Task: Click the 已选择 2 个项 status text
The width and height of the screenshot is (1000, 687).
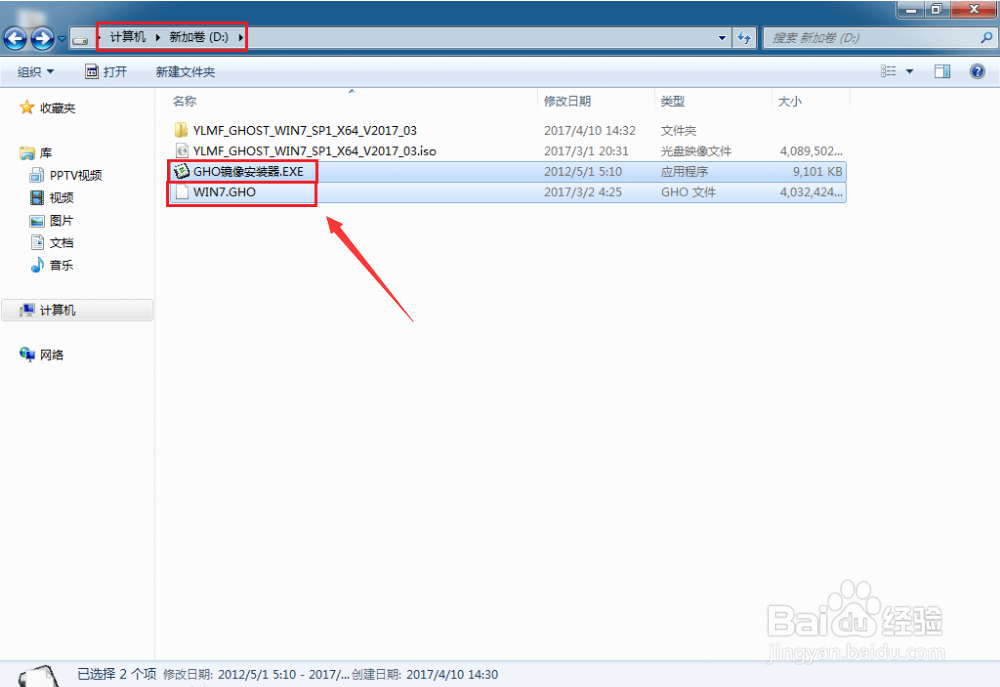Action: (116, 674)
